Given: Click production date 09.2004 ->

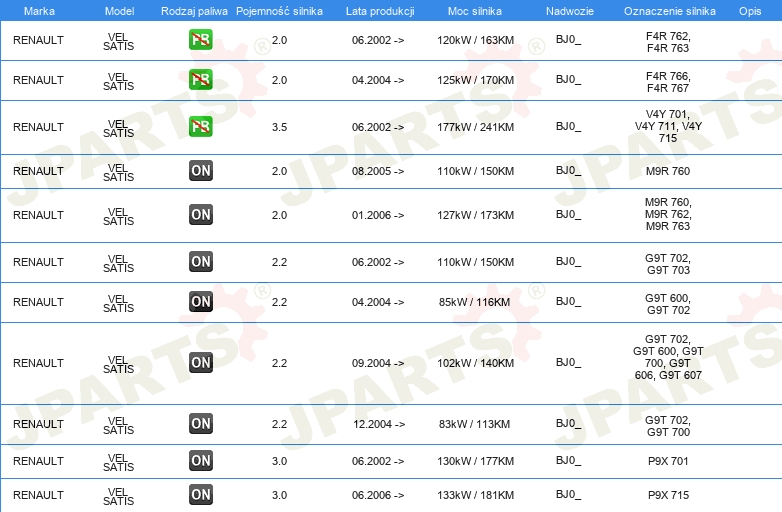Looking at the screenshot, I should (378, 363).
